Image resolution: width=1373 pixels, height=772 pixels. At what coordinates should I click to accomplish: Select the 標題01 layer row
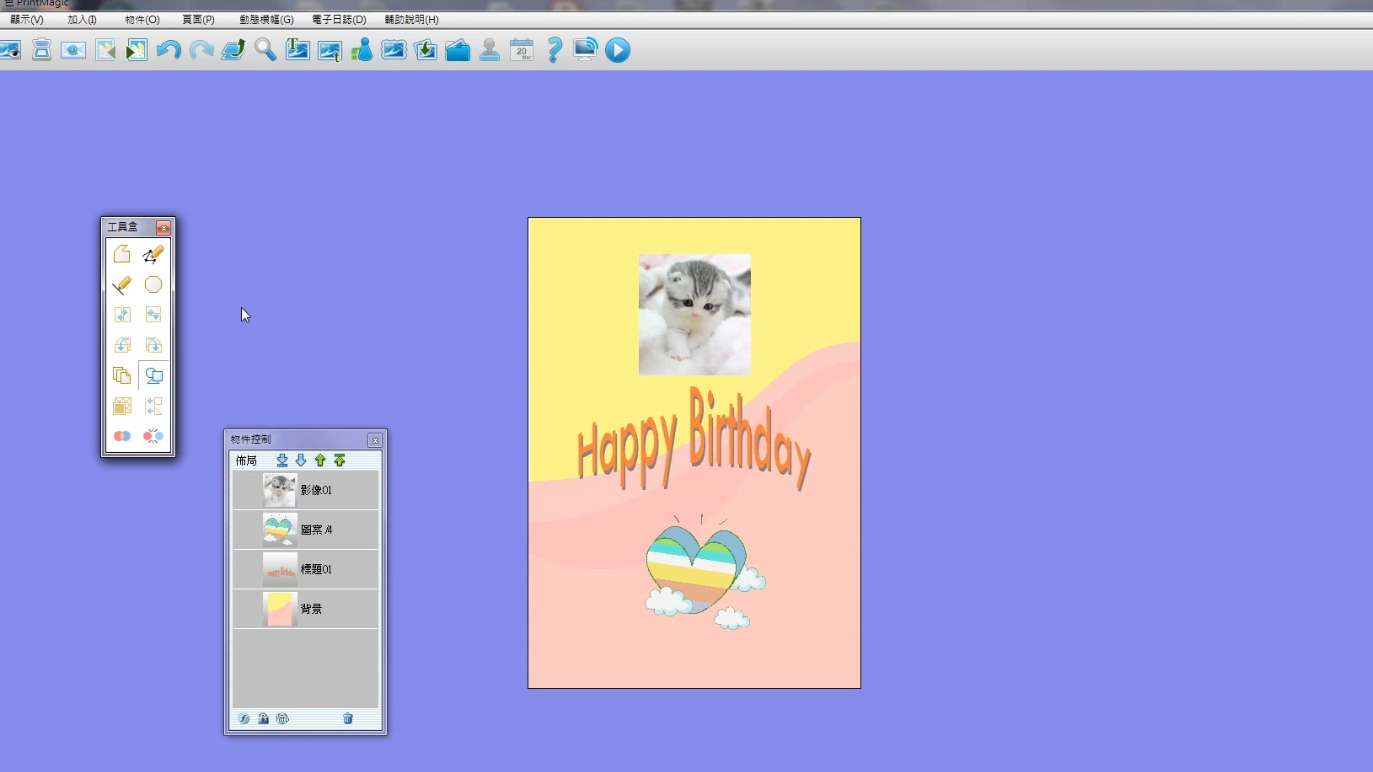point(305,569)
